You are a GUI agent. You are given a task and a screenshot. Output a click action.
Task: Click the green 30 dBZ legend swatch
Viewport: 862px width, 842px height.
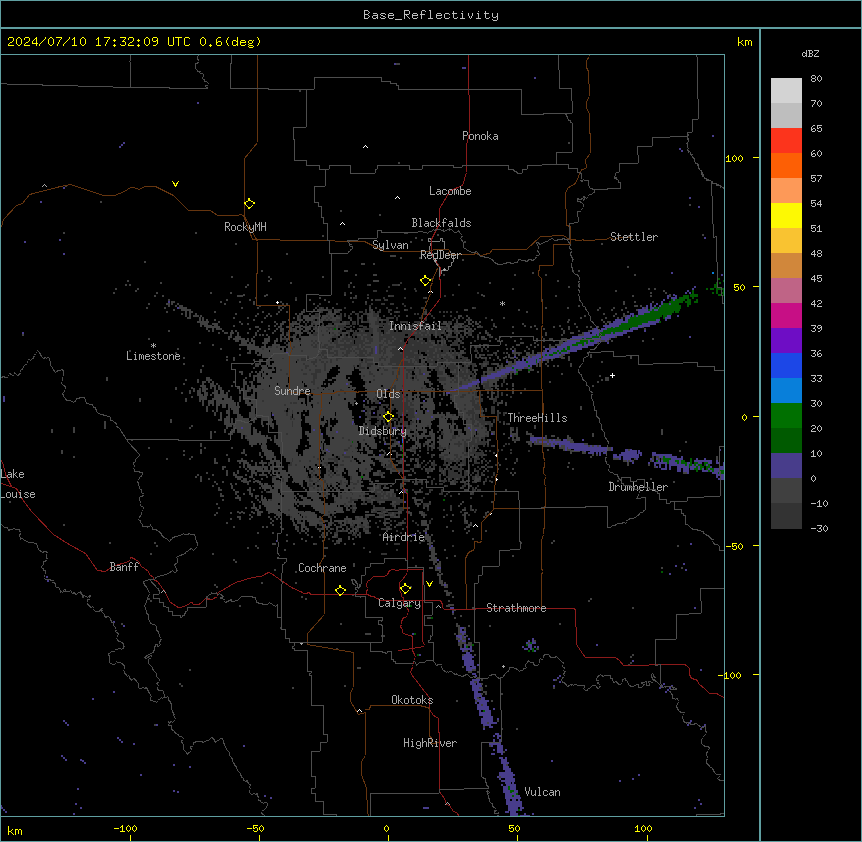[x=786, y=416]
